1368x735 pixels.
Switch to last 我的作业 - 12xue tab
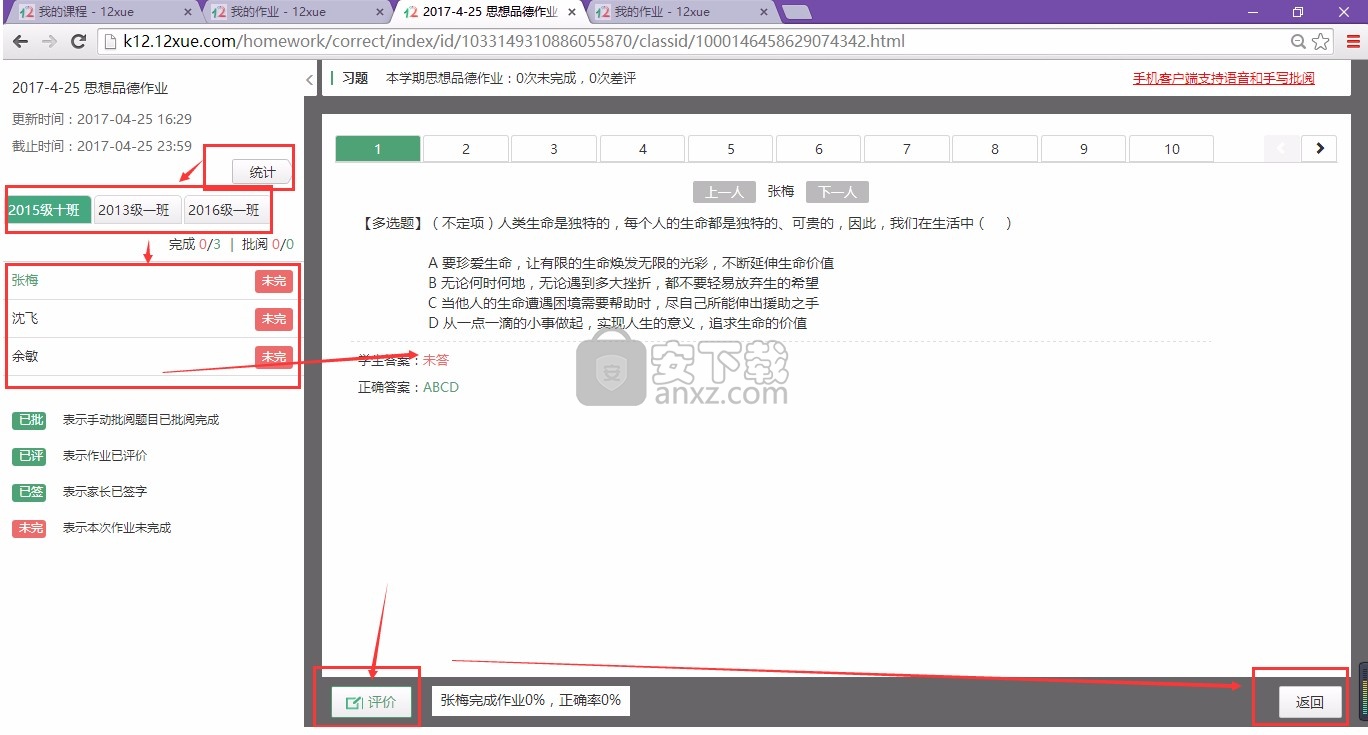[x=680, y=12]
